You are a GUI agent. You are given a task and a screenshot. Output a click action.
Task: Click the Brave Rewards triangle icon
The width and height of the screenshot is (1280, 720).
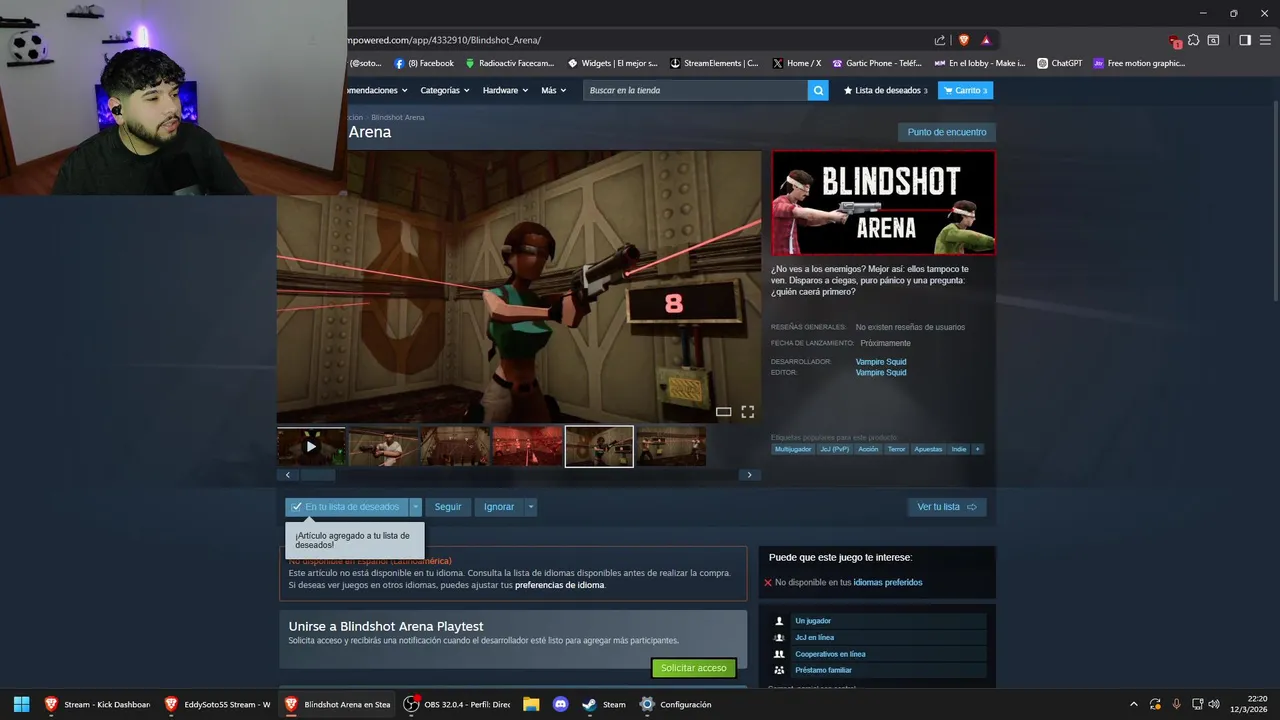986,40
